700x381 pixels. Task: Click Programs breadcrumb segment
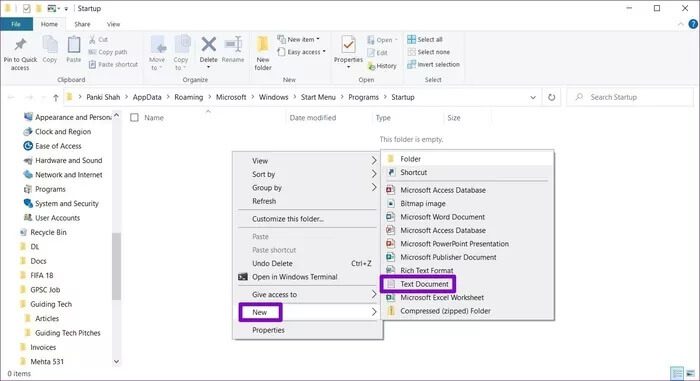pyautogui.click(x=363, y=97)
